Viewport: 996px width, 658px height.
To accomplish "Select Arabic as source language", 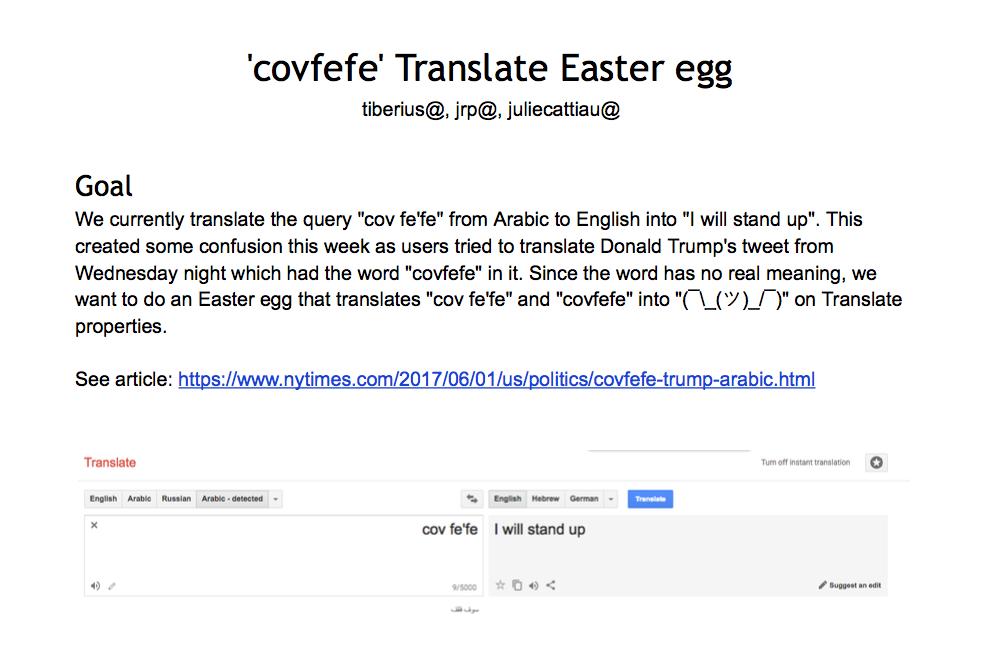I will tap(139, 499).
